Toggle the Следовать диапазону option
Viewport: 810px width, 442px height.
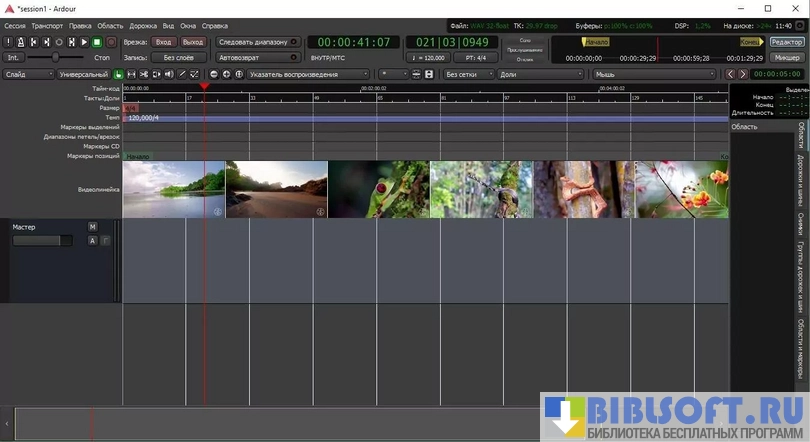[257, 42]
